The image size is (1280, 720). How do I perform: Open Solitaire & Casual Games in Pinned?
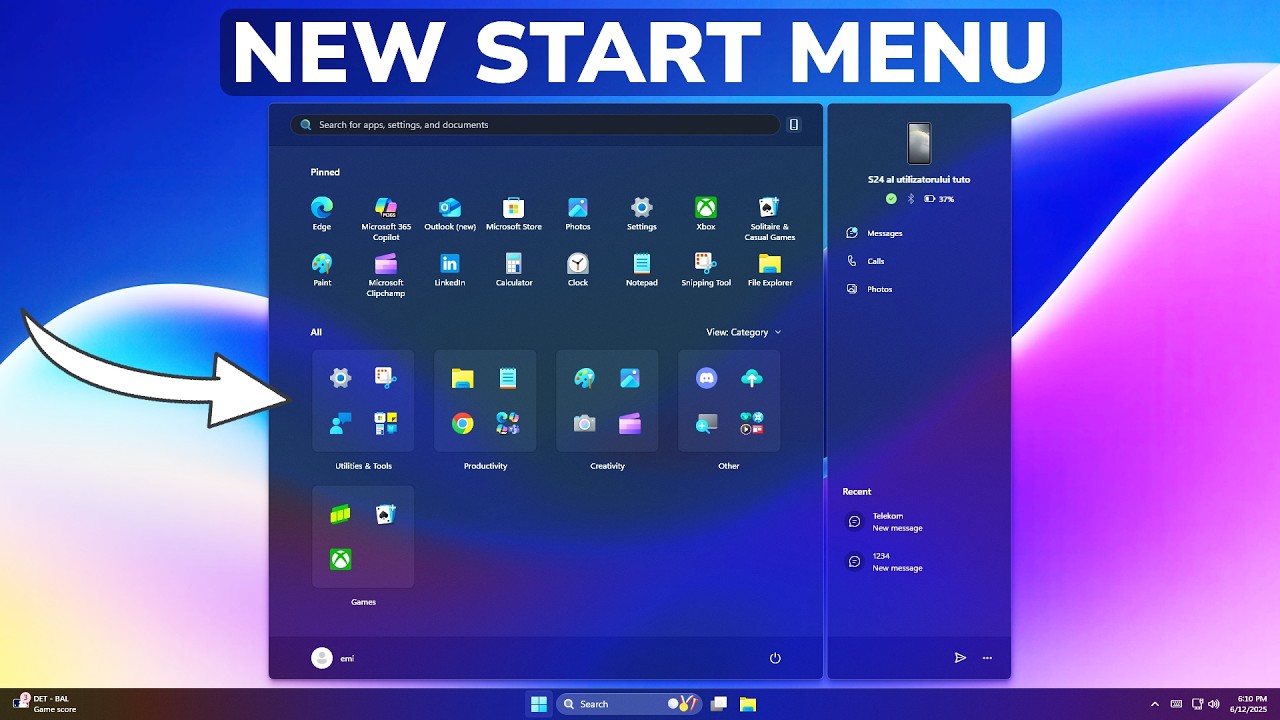tap(770, 218)
